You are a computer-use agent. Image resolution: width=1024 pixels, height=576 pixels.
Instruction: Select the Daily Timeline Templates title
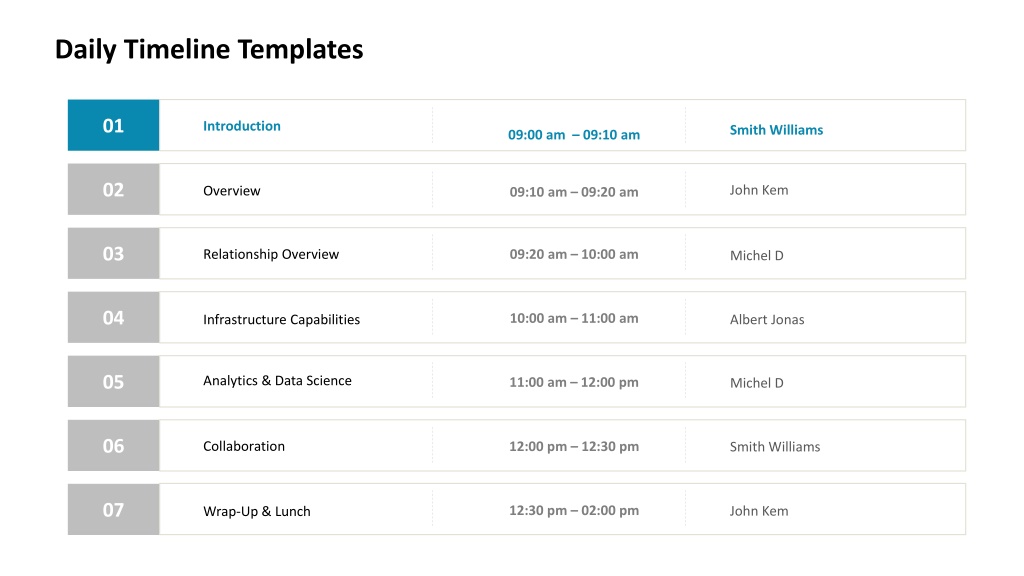(x=209, y=50)
